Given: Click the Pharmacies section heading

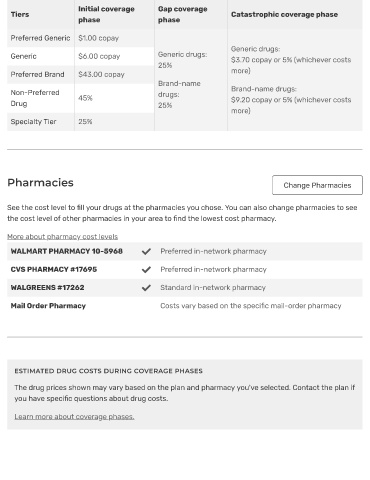Looking at the screenshot, I should pos(40,182).
